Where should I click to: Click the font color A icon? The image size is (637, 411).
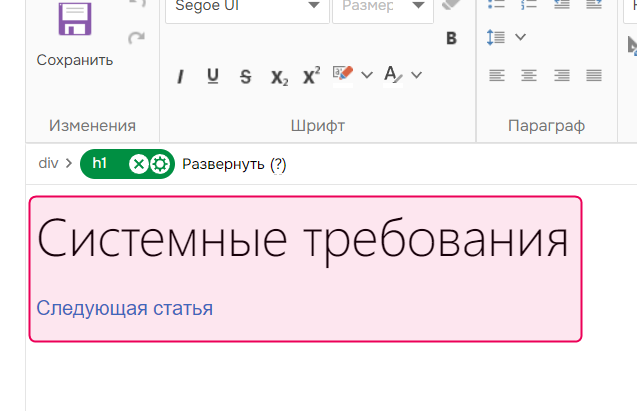pyautogui.click(x=393, y=75)
